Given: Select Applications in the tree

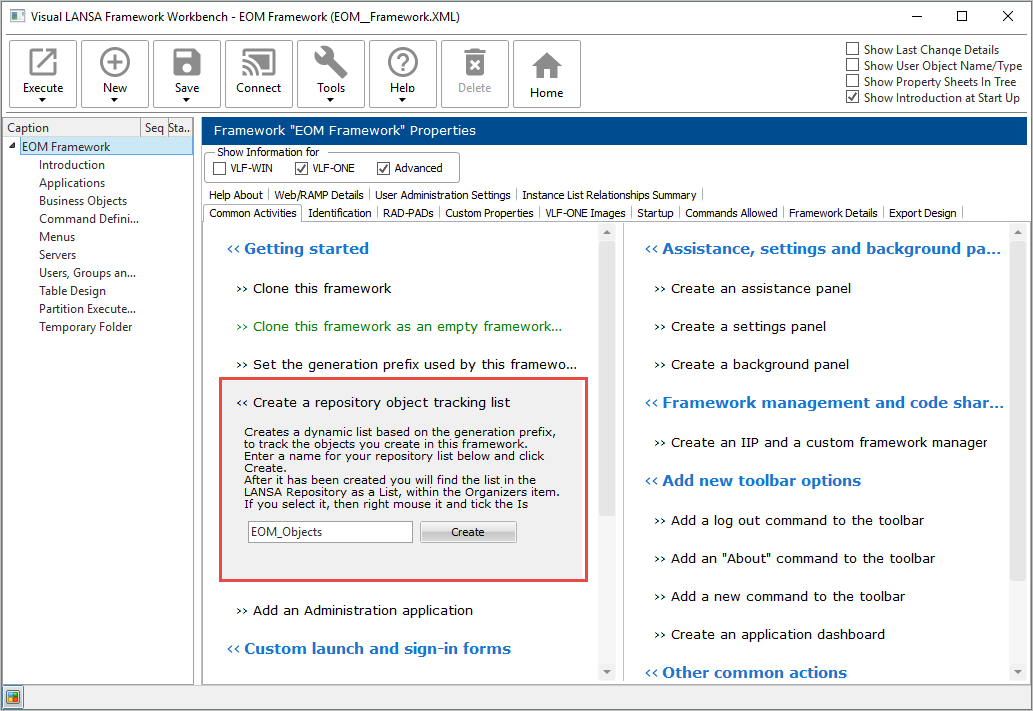Looking at the screenshot, I should 72,183.
